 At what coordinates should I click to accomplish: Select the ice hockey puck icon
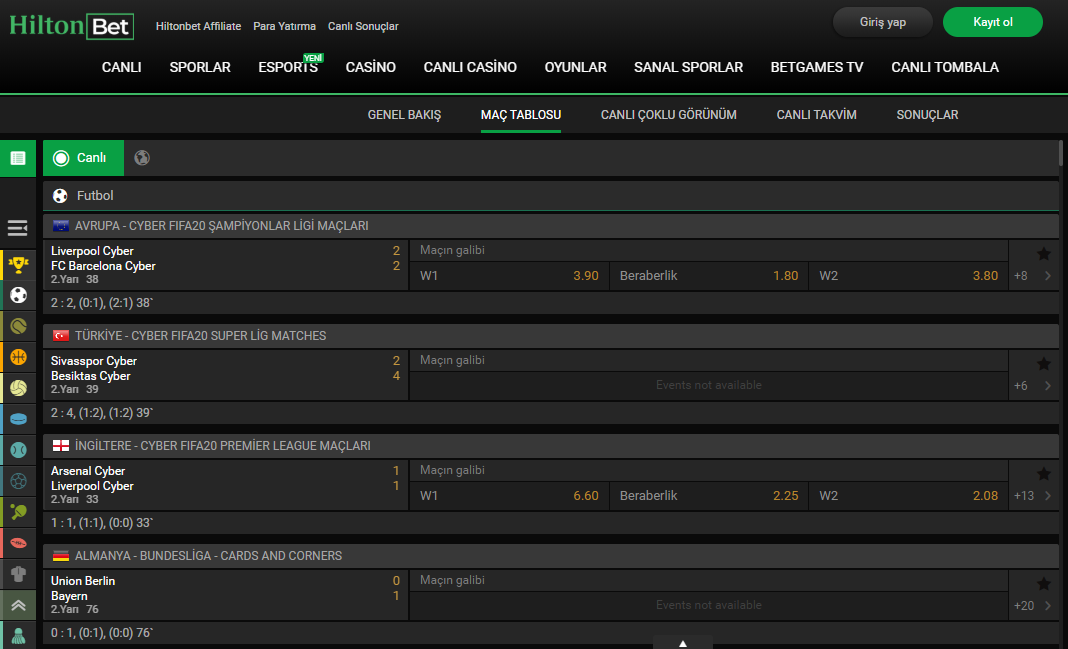(18, 419)
